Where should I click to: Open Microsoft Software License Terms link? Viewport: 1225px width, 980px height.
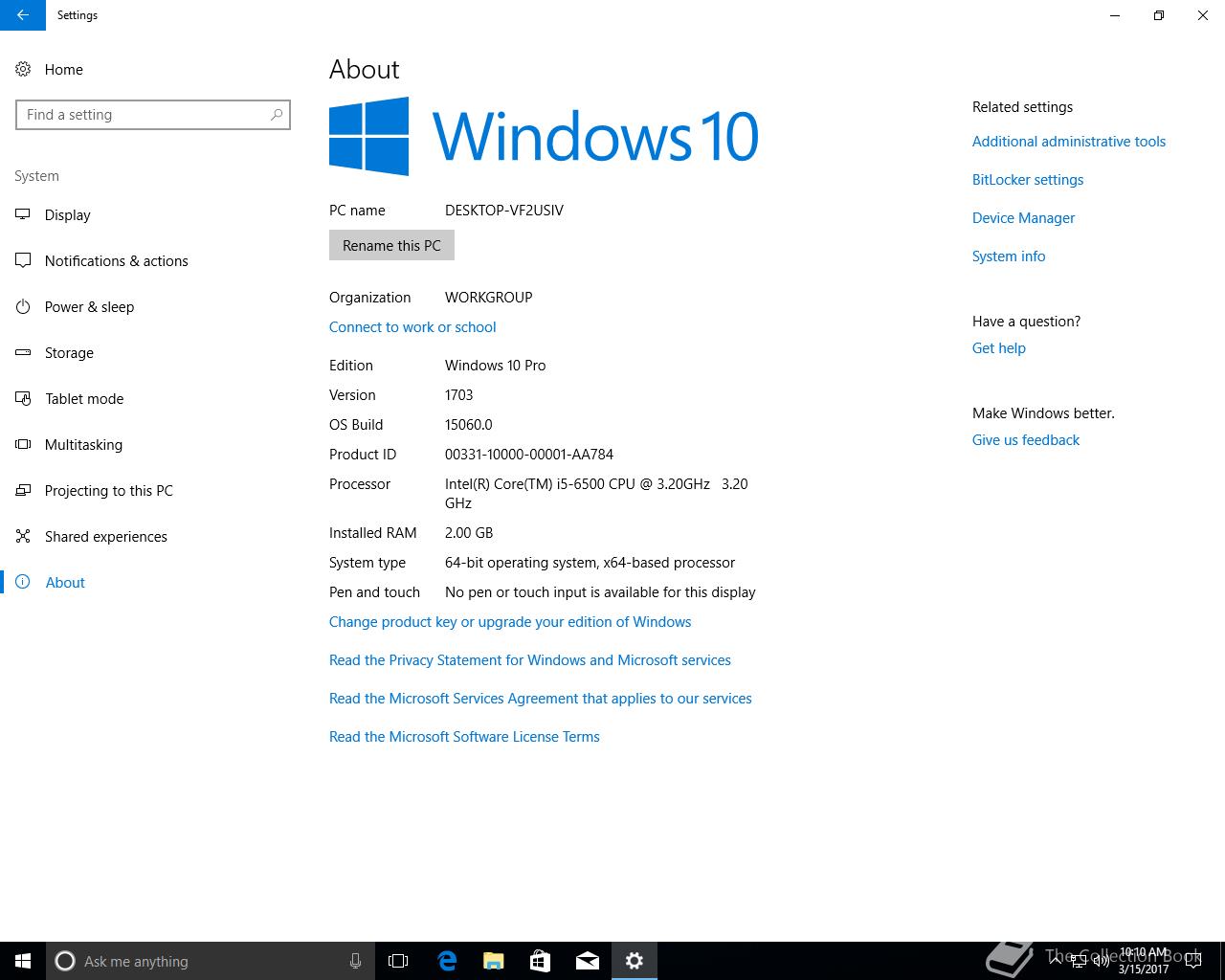coord(464,737)
